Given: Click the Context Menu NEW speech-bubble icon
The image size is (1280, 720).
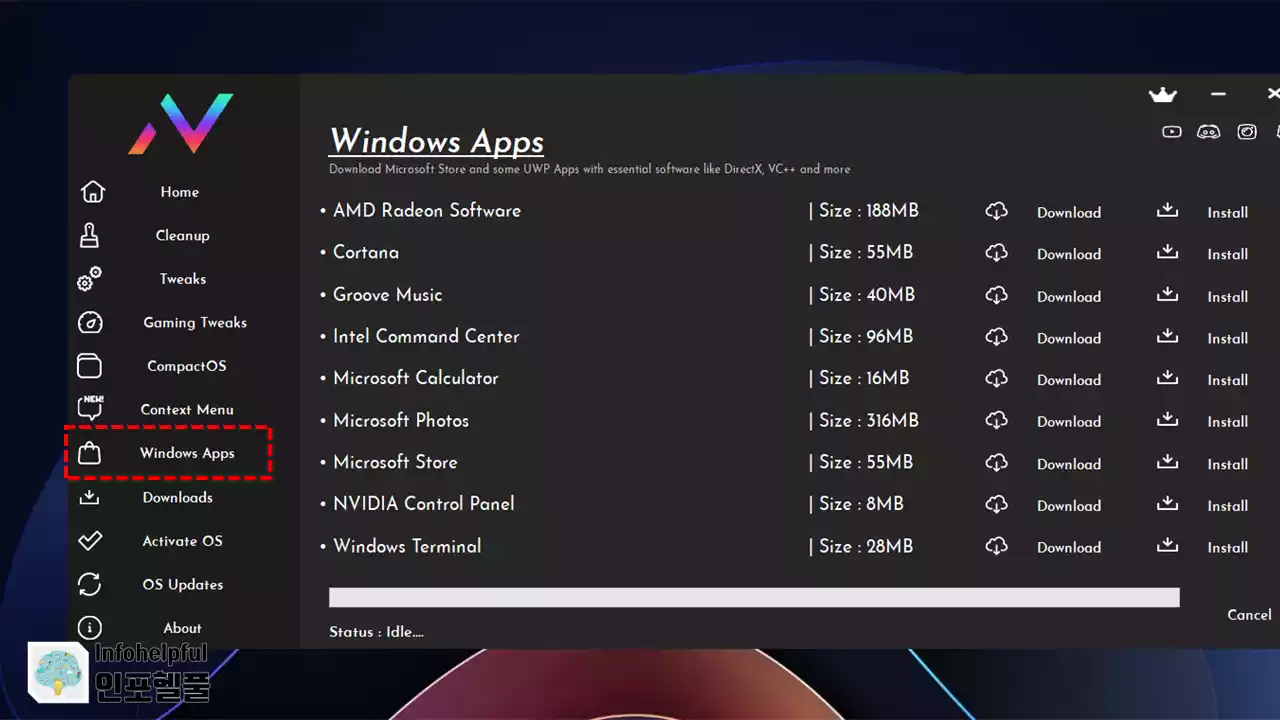Looking at the screenshot, I should click(90, 408).
